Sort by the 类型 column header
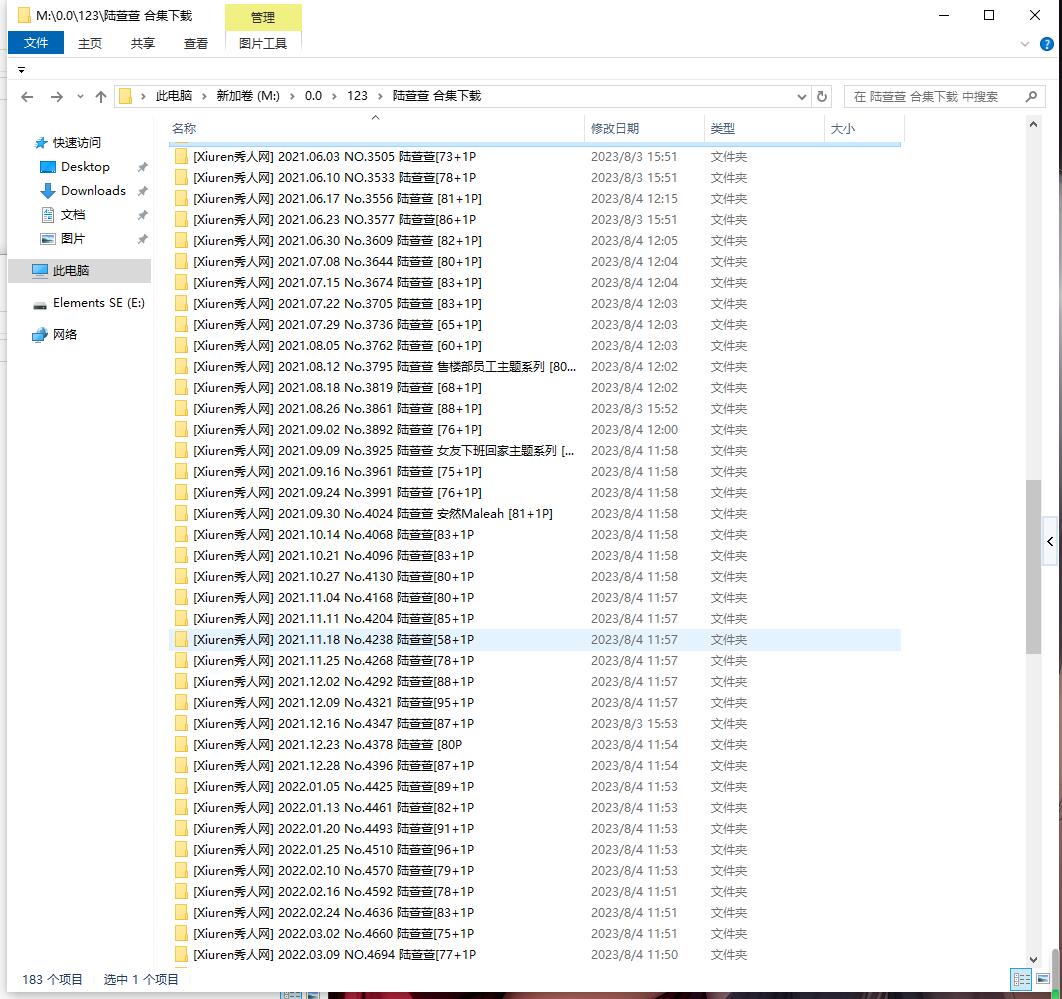 (764, 128)
